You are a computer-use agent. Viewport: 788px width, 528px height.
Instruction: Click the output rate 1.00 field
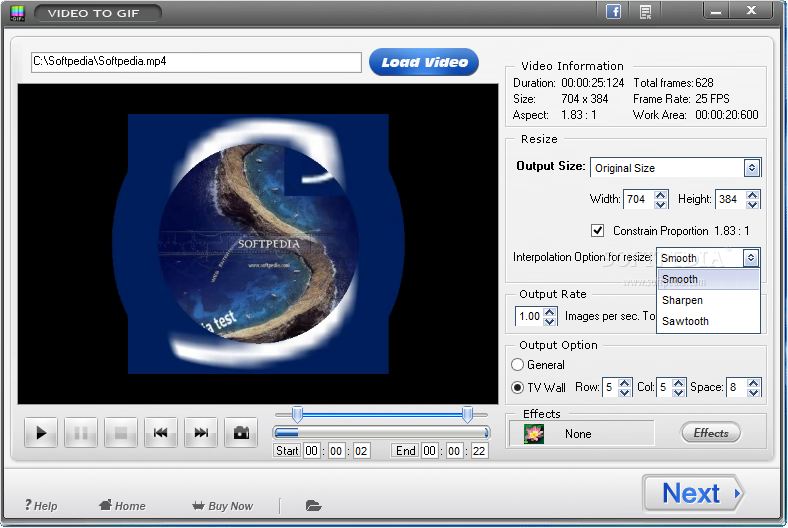(529, 316)
